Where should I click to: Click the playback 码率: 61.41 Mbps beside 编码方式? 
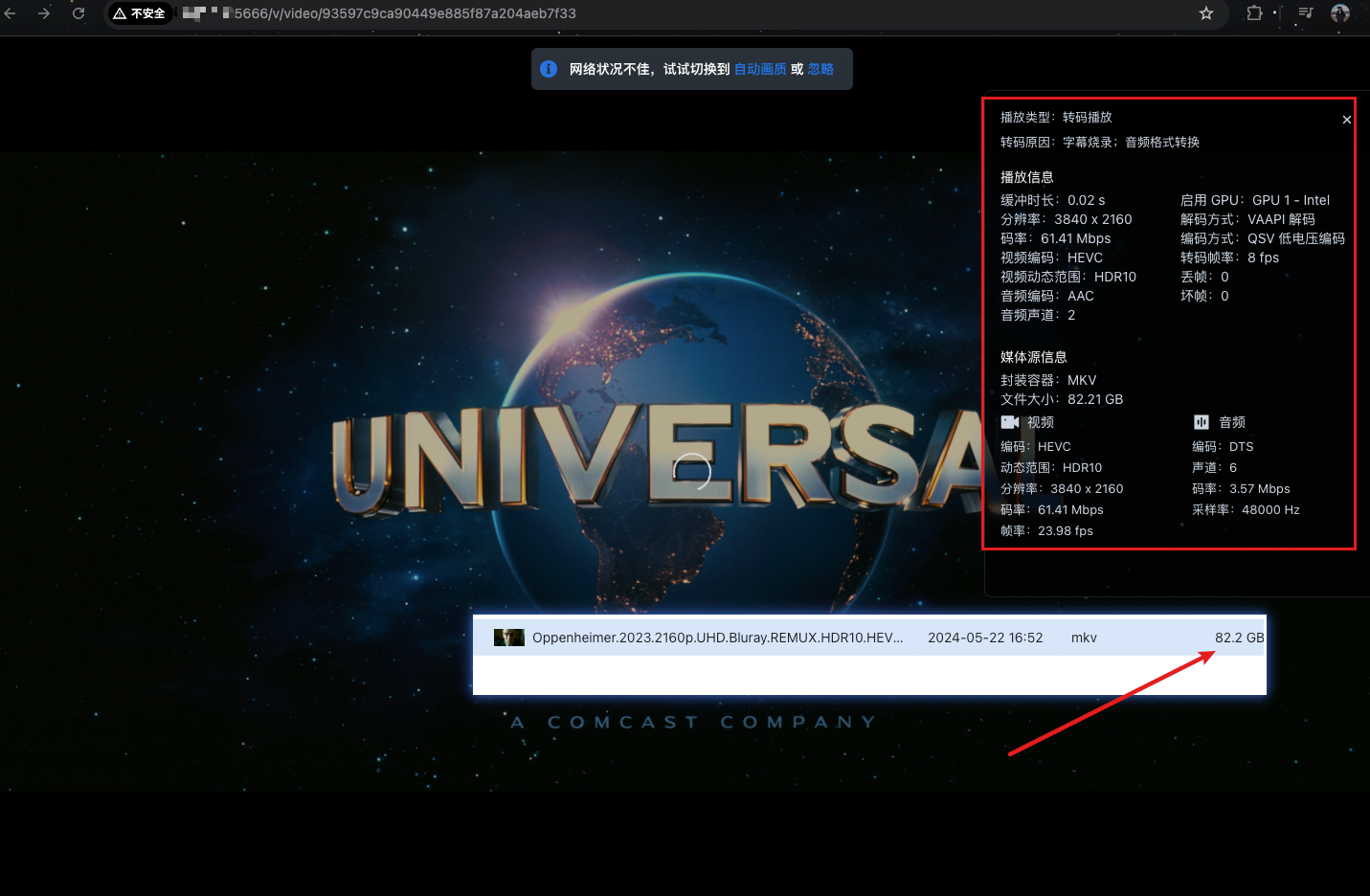click(1056, 238)
